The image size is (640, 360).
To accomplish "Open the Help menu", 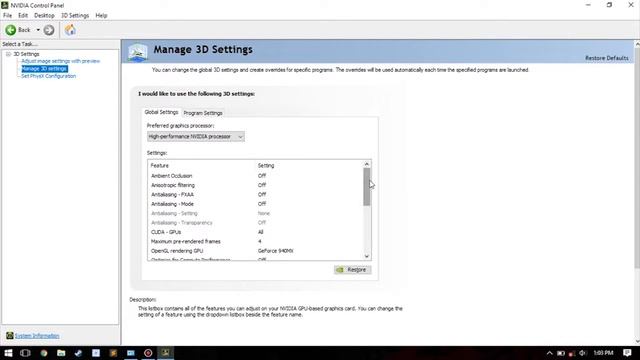I will pyautogui.click(x=101, y=16).
